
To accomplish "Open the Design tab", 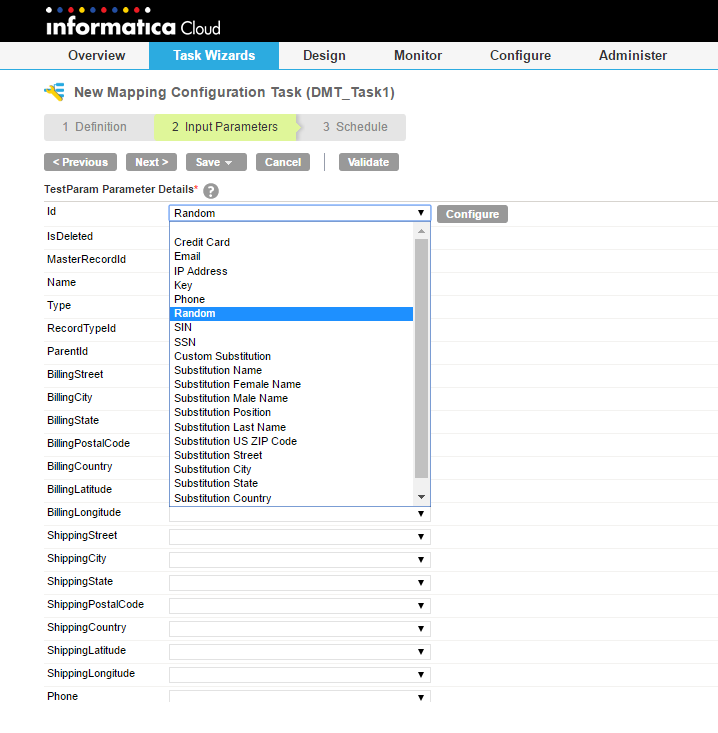I will pyautogui.click(x=324, y=55).
